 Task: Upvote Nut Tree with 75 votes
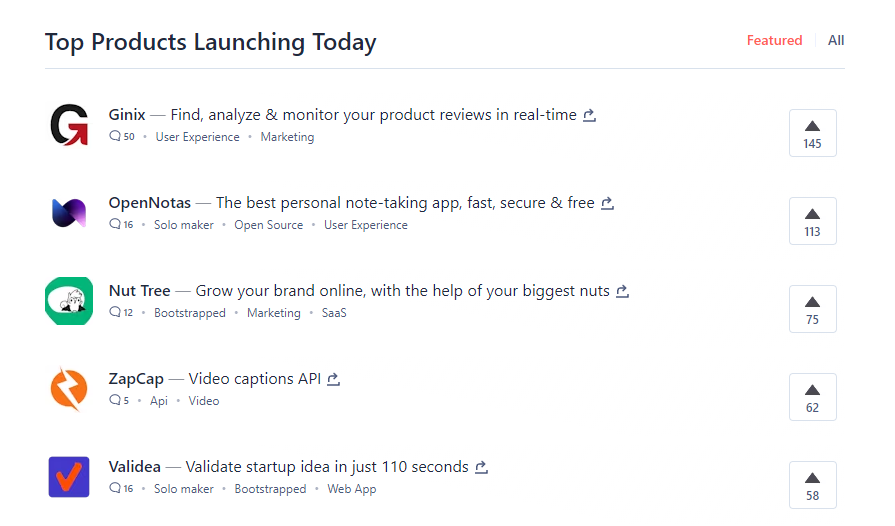[812, 309]
